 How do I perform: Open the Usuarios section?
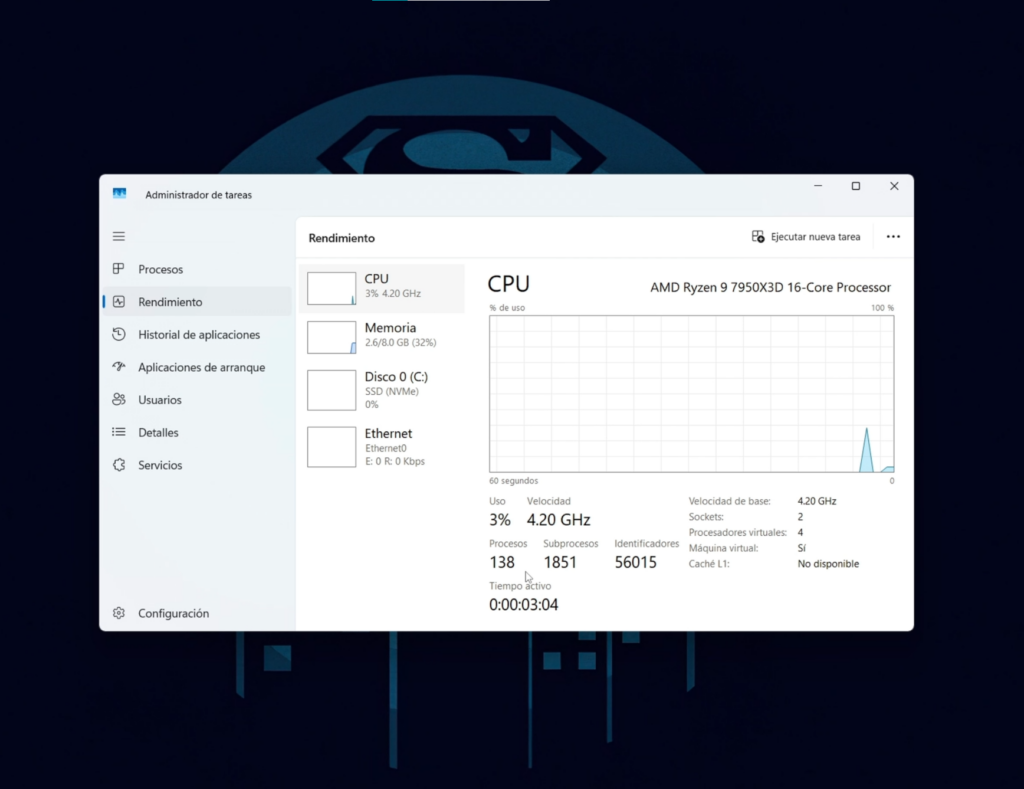[x=119, y=399]
